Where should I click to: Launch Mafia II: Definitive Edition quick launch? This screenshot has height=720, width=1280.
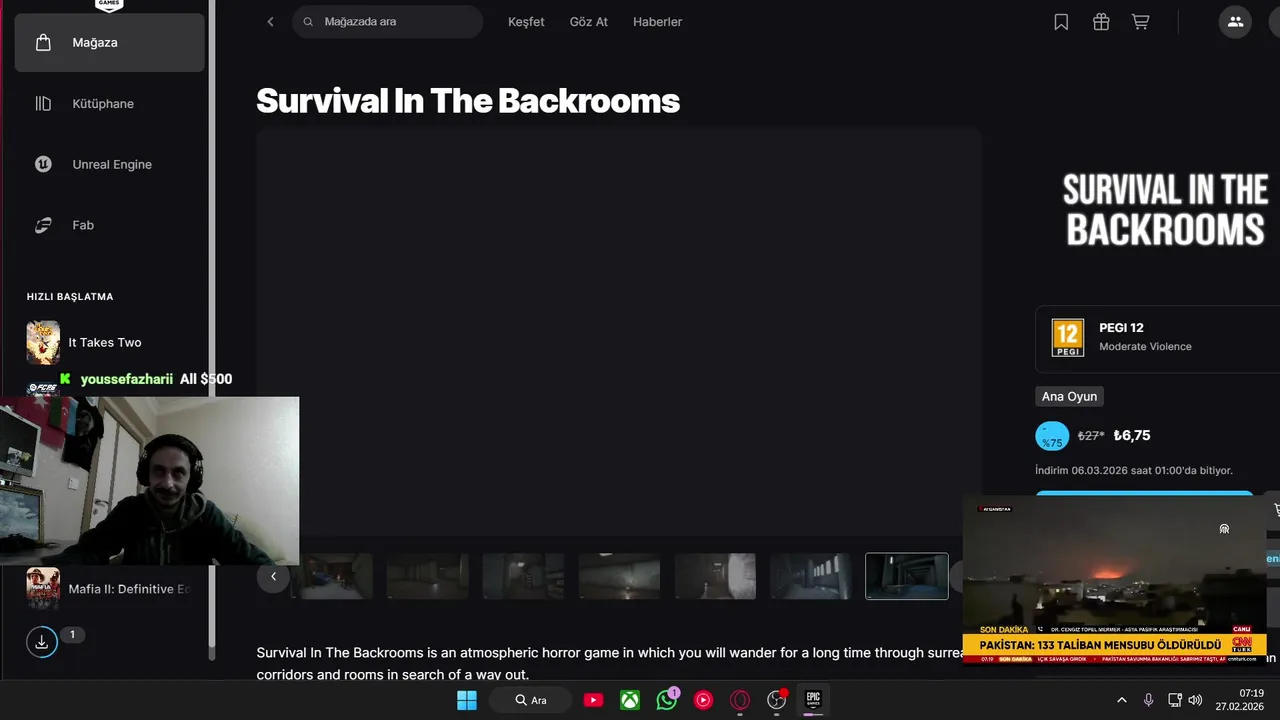coord(109,589)
